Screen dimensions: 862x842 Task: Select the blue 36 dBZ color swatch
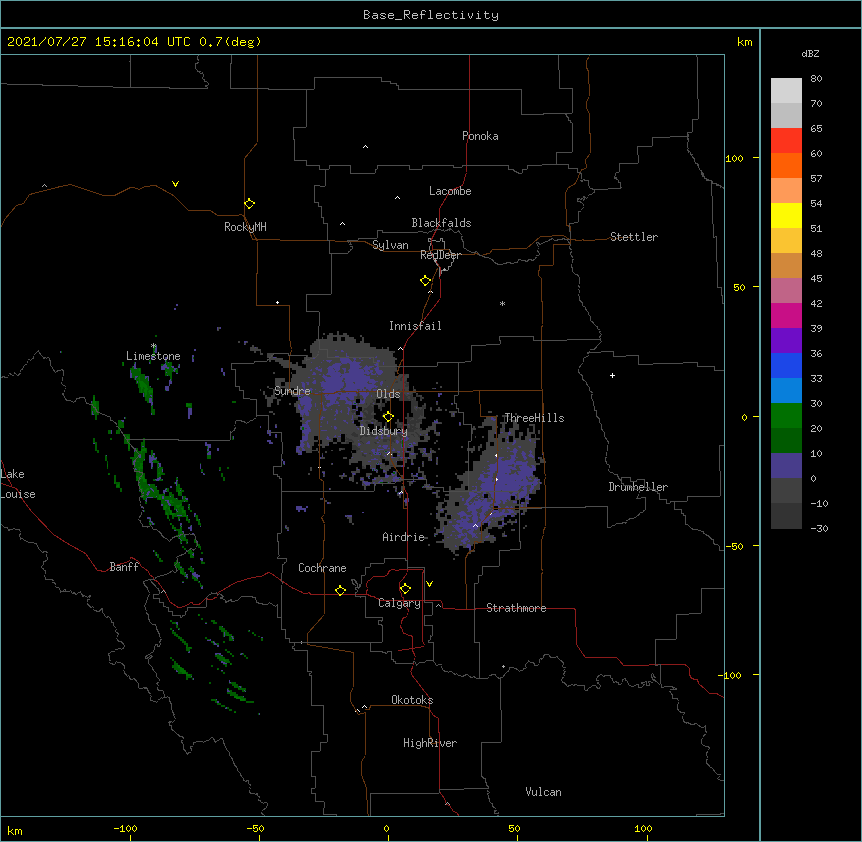tap(786, 365)
